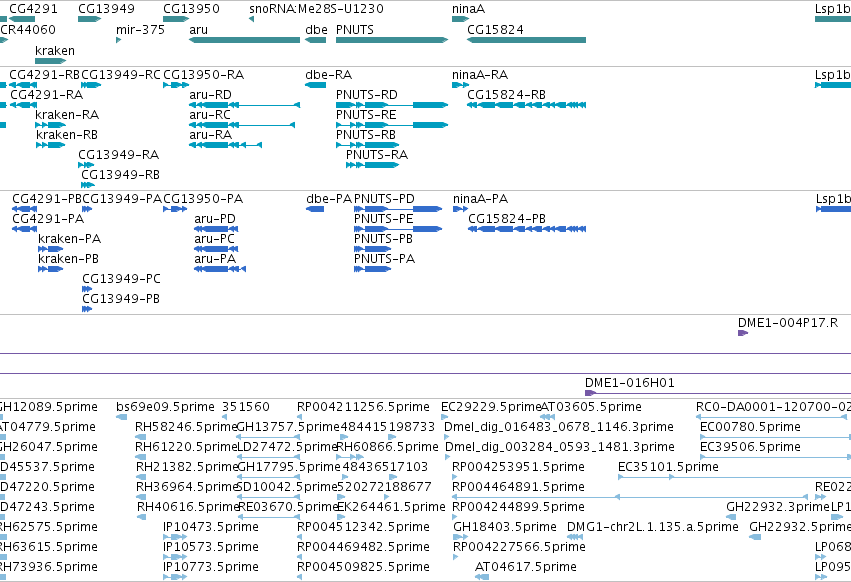Screen dimensions: 851x582
Task: Click the aru gene feature bar
Action: (x=244, y=40)
